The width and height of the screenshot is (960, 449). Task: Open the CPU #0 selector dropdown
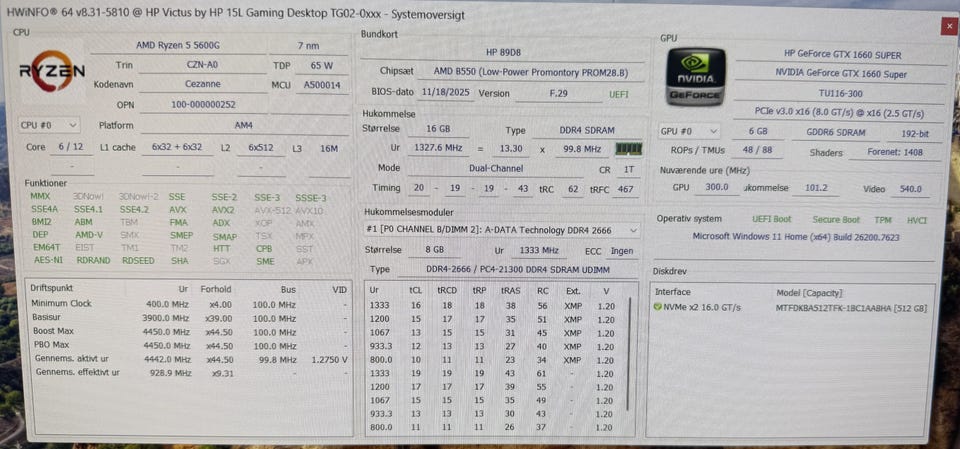point(49,125)
